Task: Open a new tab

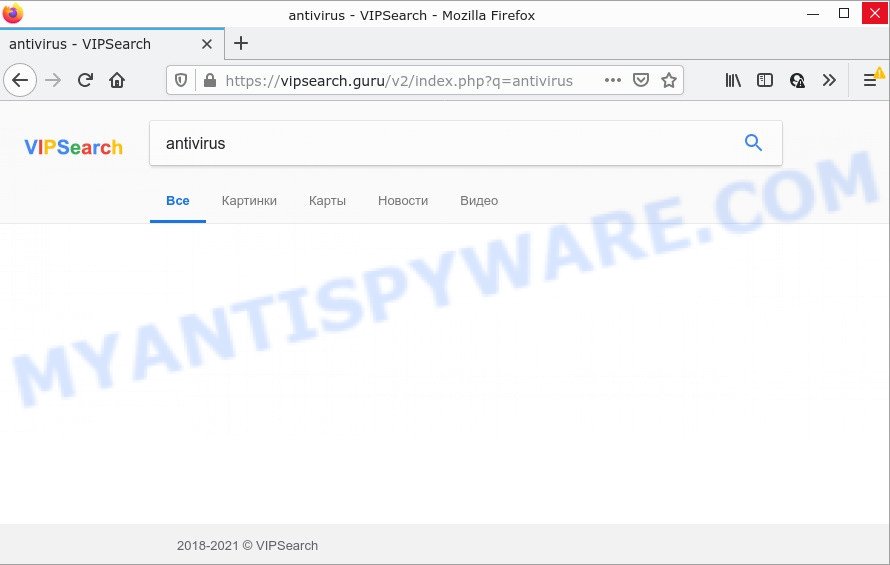Action: [241, 43]
